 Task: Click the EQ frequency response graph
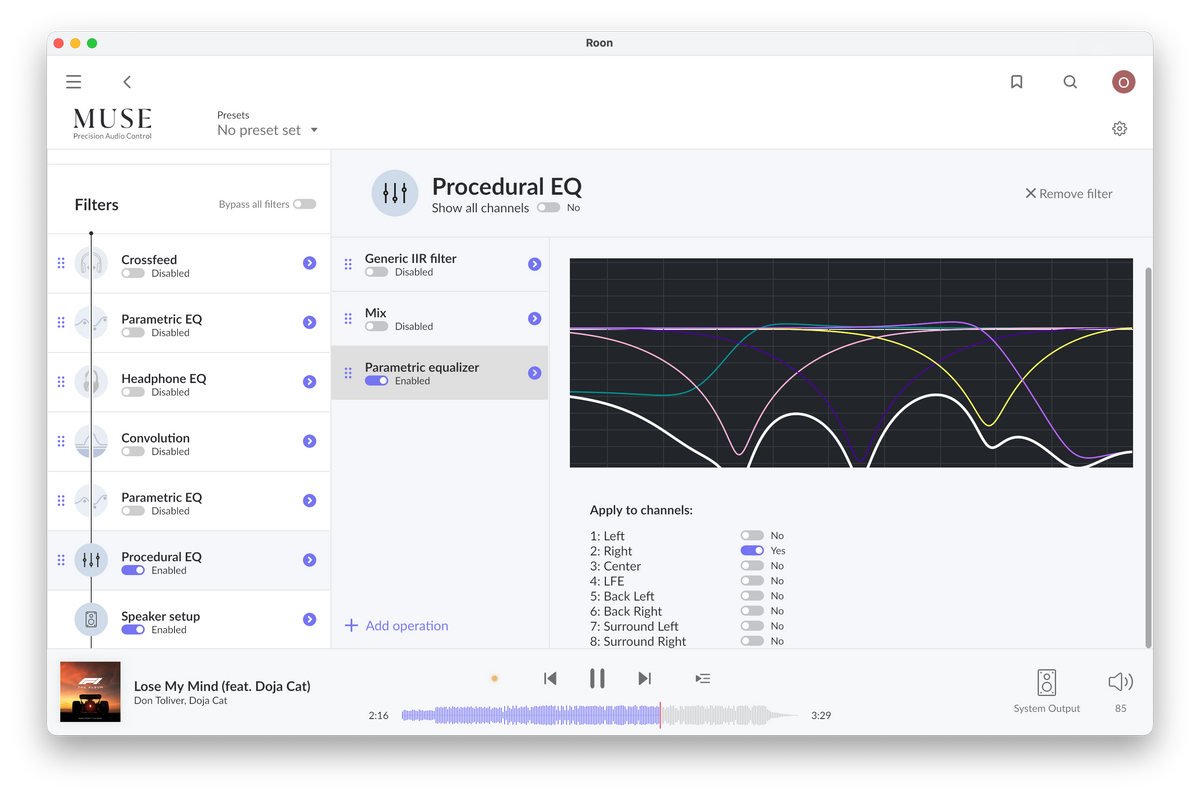851,363
